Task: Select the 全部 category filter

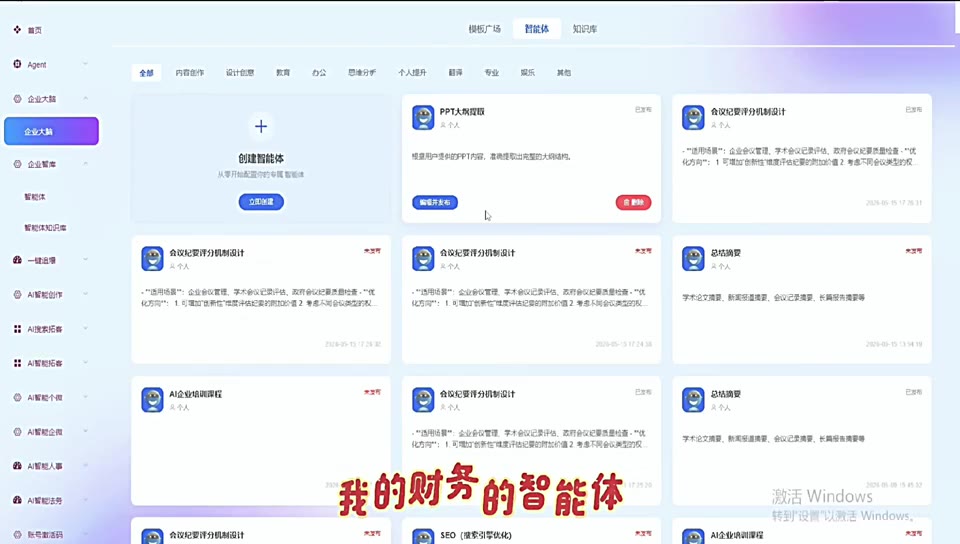Action: tap(146, 73)
